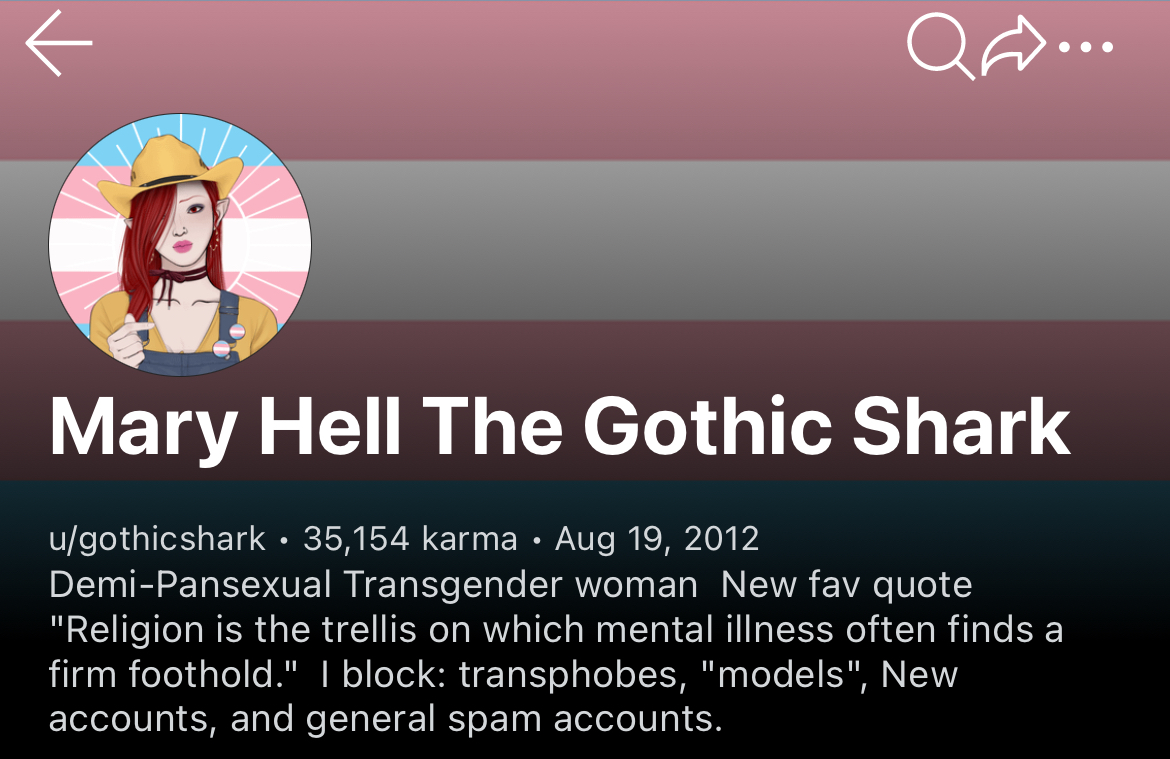Screen dimensions: 1170x759
Task: Tap the 35,154 karma count
Action: (410, 539)
